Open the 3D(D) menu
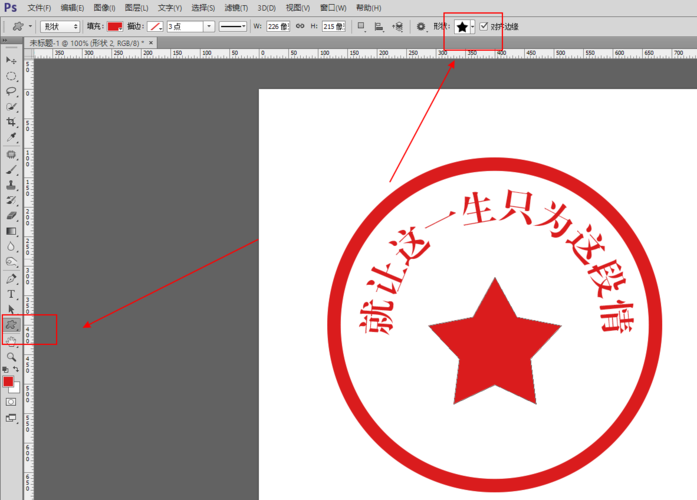The height and width of the screenshot is (500, 697). pyautogui.click(x=267, y=8)
